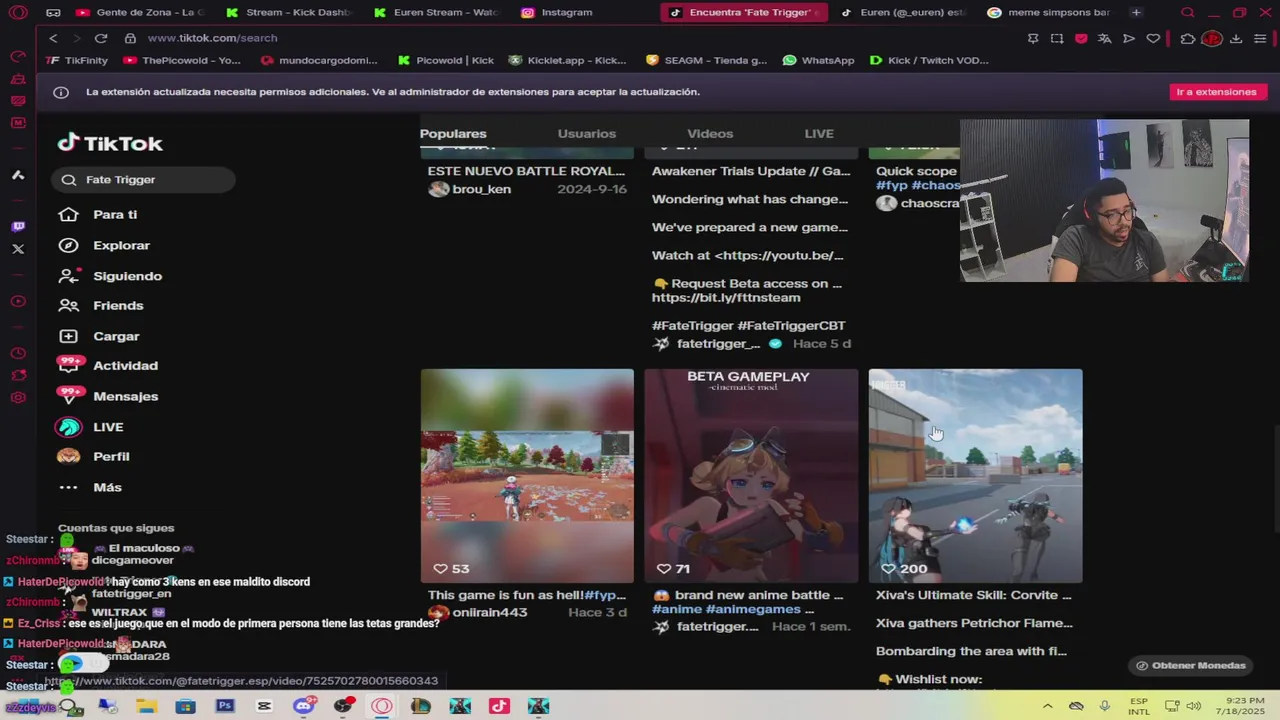Image resolution: width=1280 pixels, height=720 pixels.
Task: Click the Fate Trigger search field
Action: (x=143, y=180)
